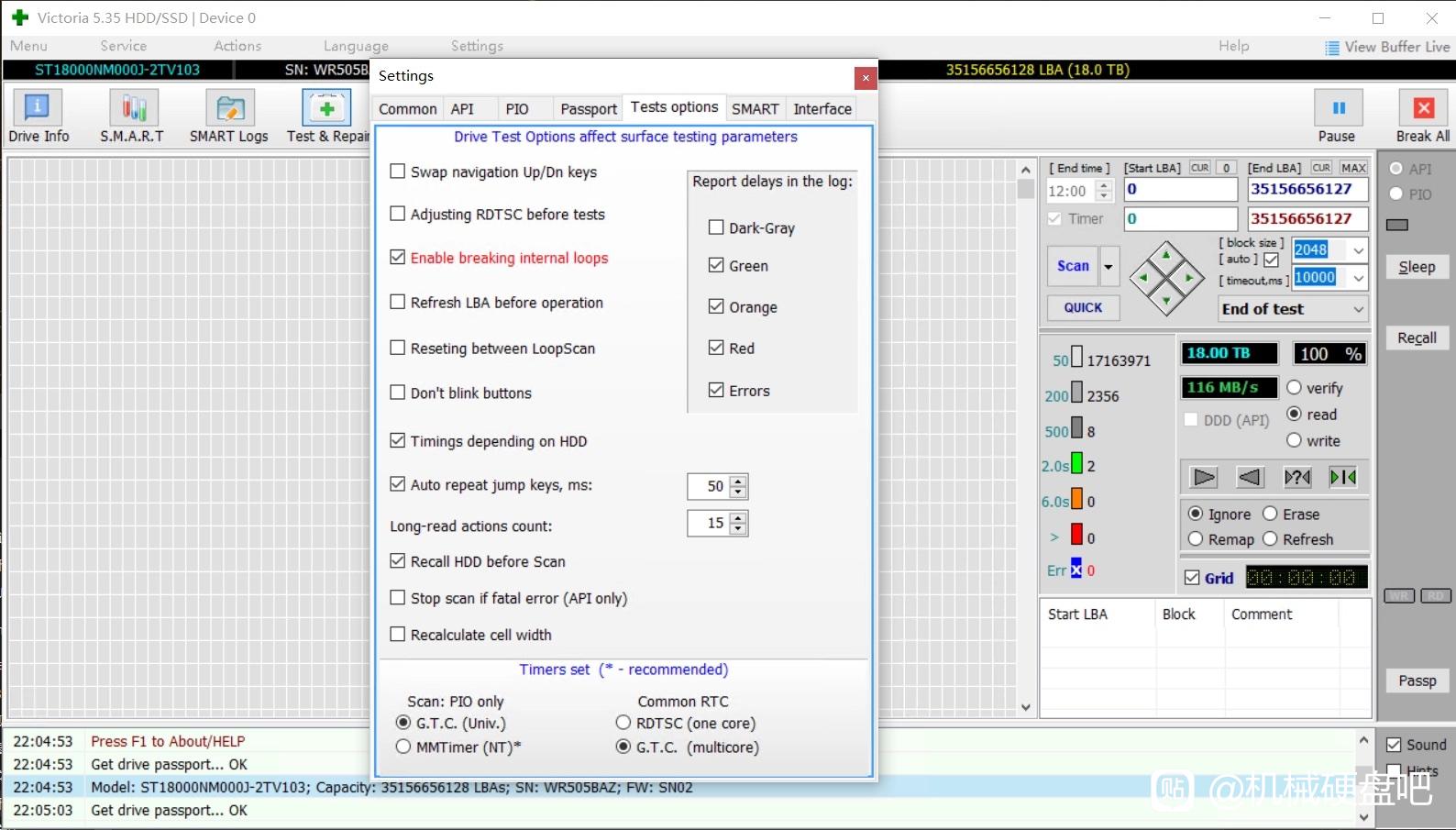Click the right navigation arrow in diamond
The height and width of the screenshot is (830, 1456).
pyautogui.click(x=1189, y=278)
